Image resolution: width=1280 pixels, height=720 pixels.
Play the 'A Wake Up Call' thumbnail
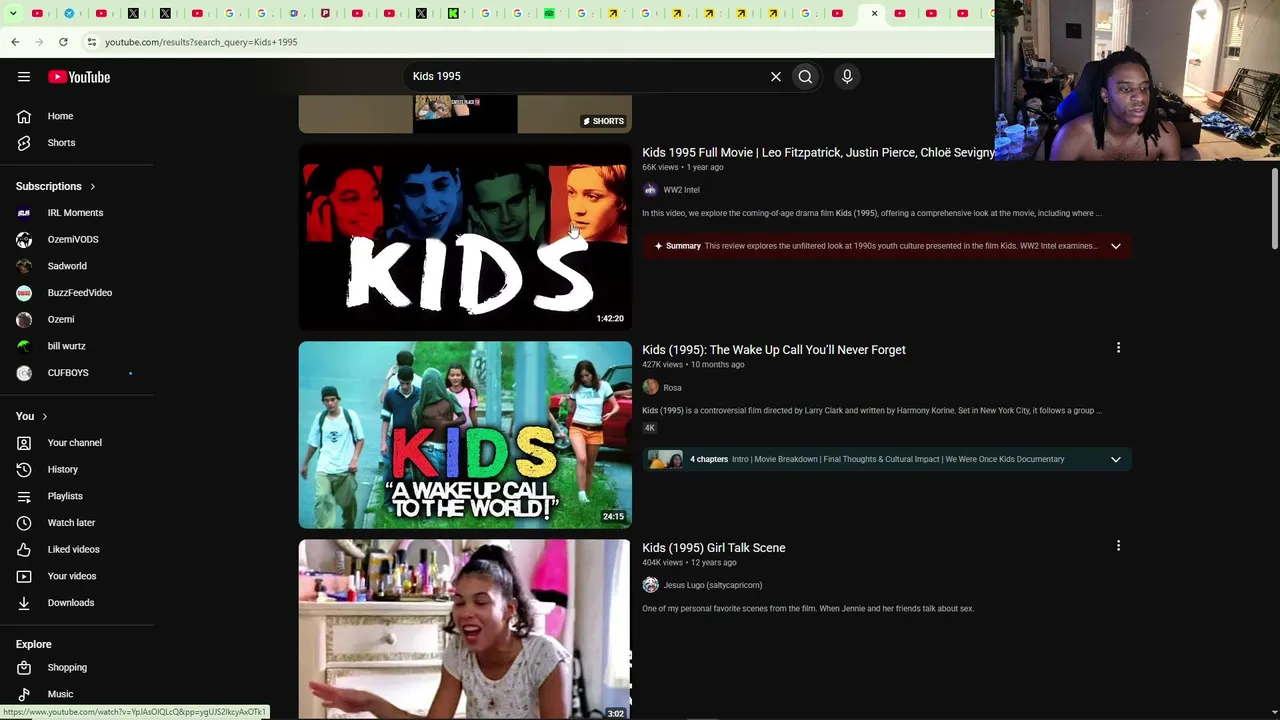pyautogui.click(x=465, y=435)
